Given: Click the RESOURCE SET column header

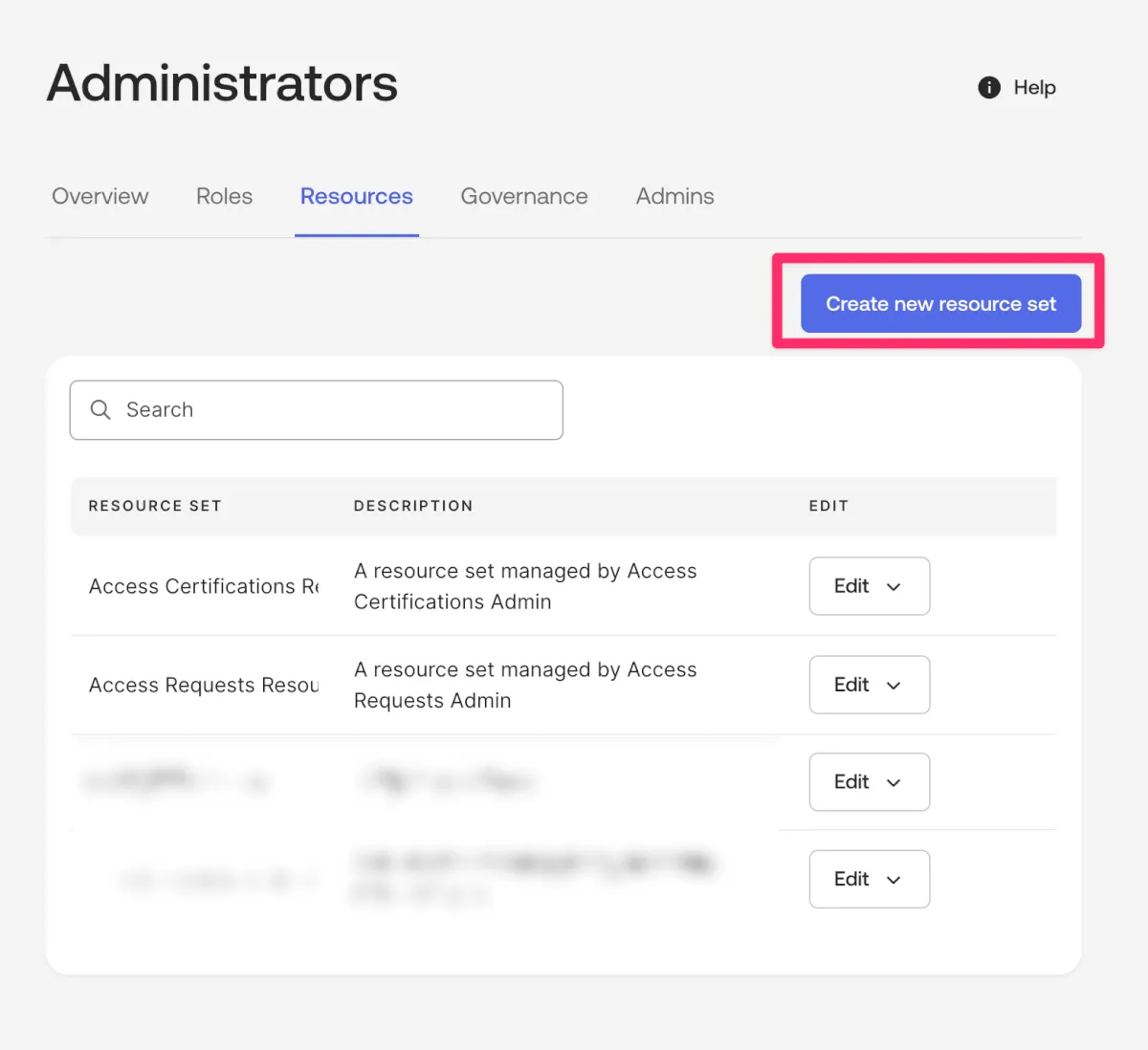Looking at the screenshot, I should [x=155, y=506].
